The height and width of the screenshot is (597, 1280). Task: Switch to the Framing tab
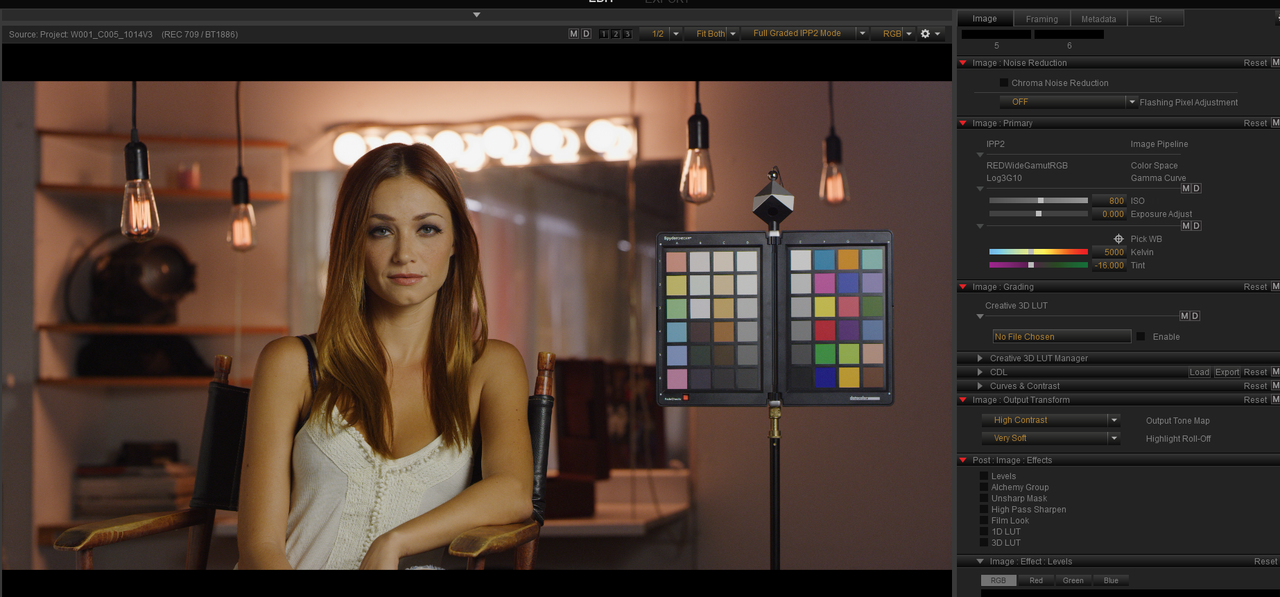(1042, 19)
